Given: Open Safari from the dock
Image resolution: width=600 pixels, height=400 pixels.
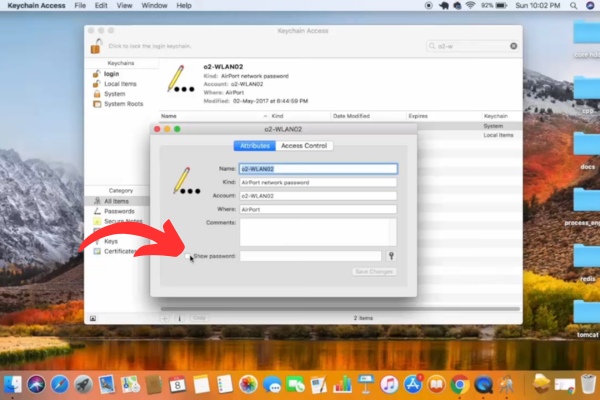Looking at the screenshot, I should click(60, 384).
